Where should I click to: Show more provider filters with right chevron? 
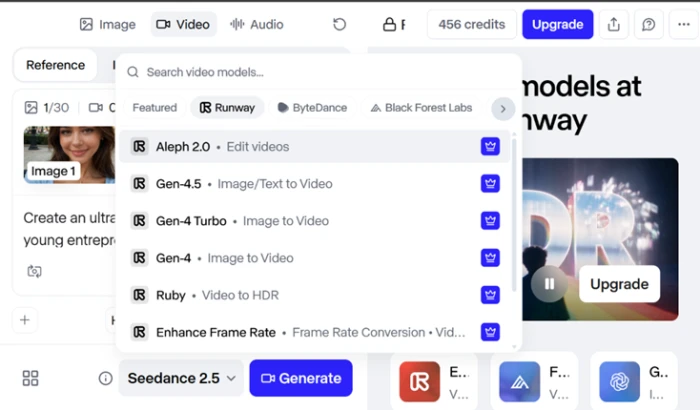[503, 109]
